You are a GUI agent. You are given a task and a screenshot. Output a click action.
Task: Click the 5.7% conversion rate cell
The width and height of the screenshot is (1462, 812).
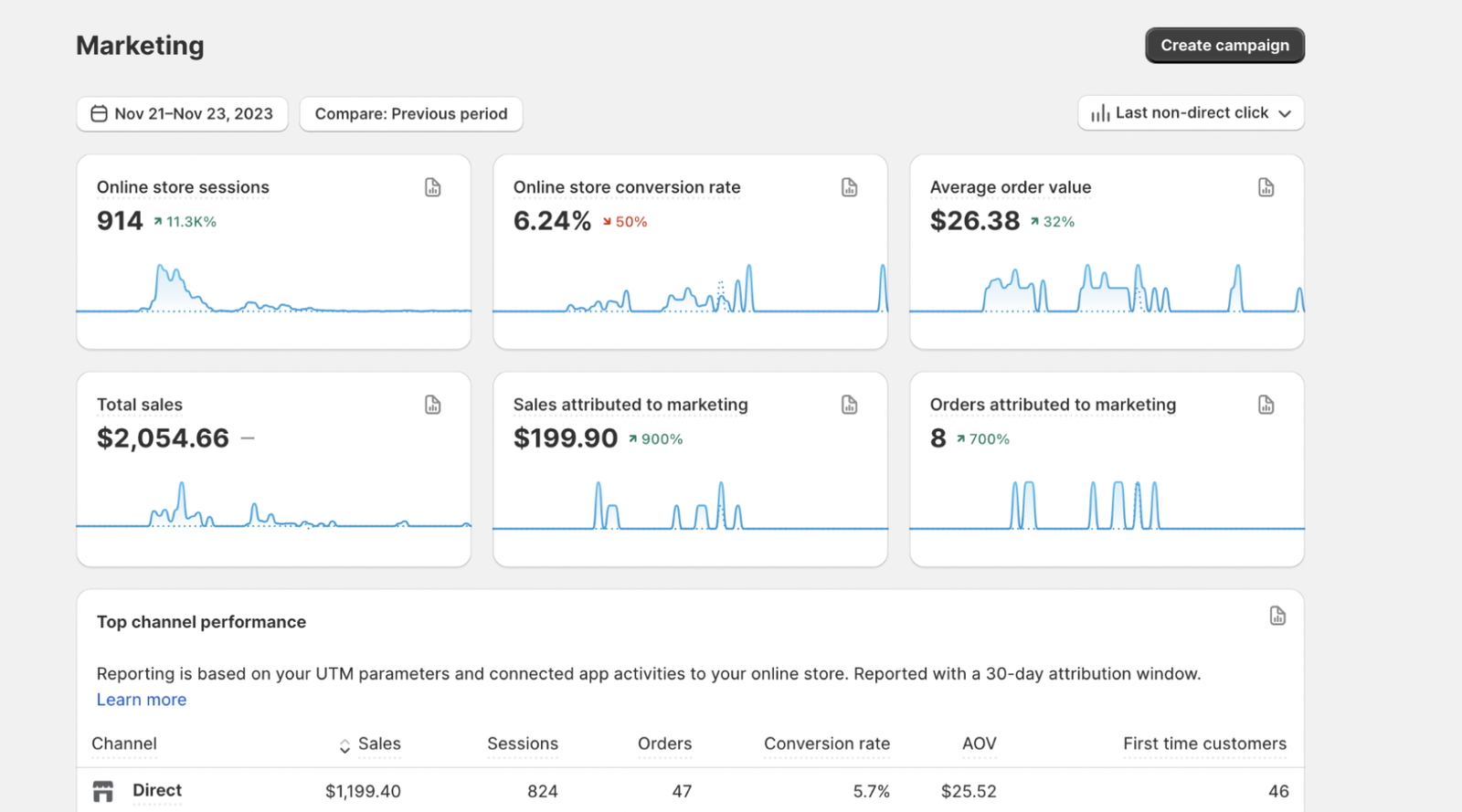click(871, 792)
